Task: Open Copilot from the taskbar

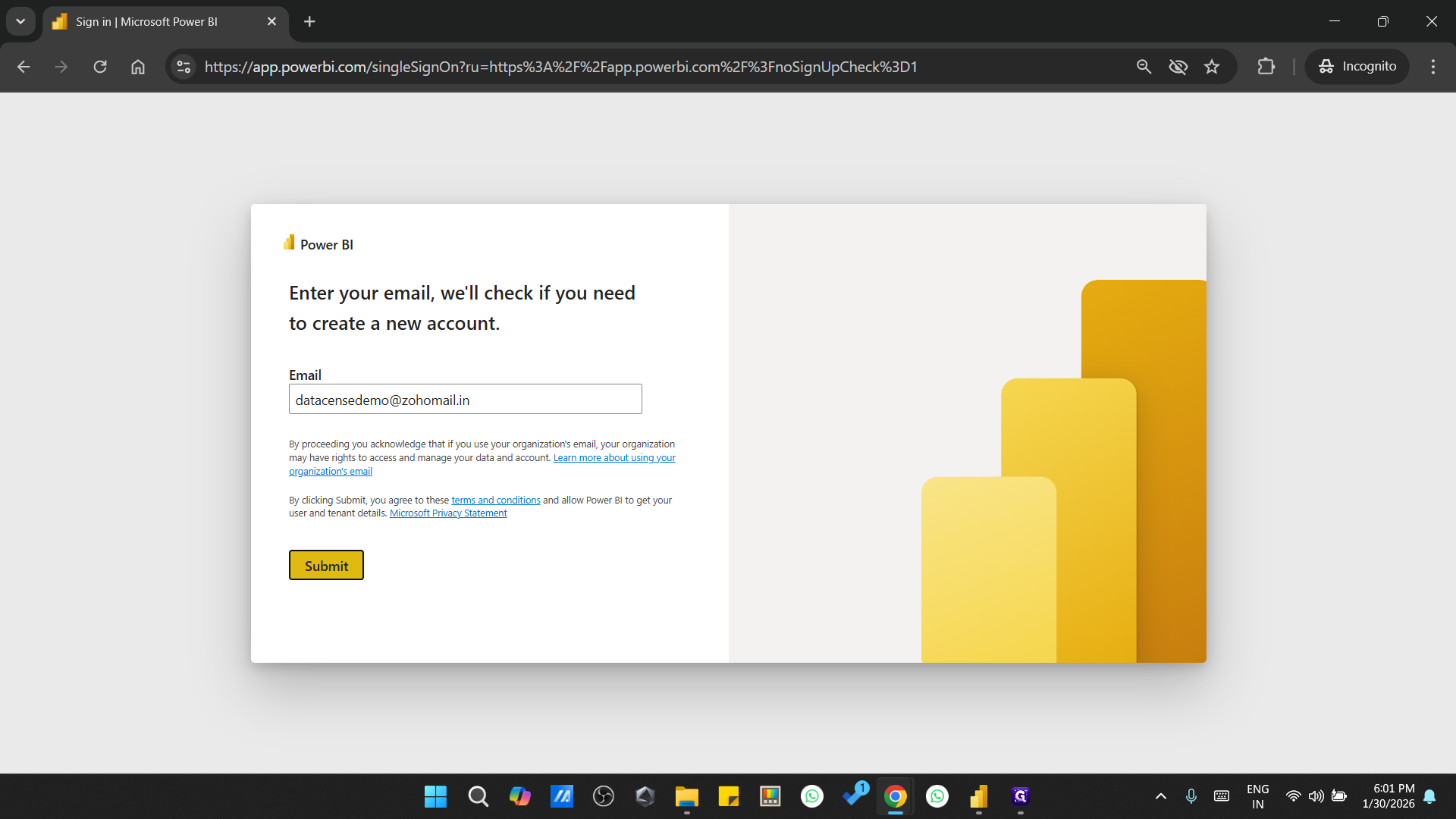Action: pos(519,796)
